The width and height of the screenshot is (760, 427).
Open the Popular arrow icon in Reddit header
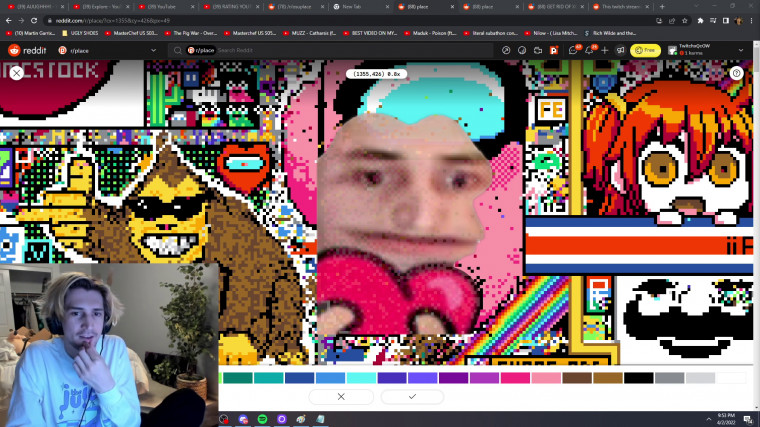tap(506, 50)
